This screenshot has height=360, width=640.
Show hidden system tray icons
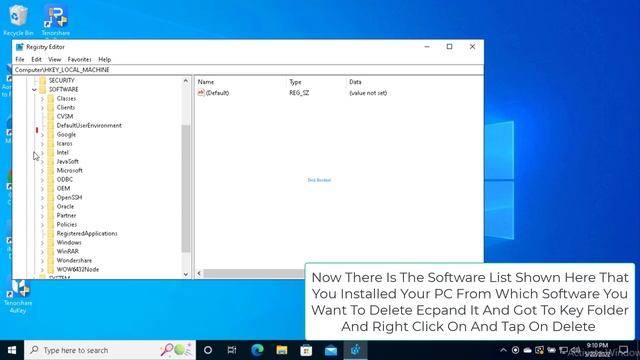tap(503, 350)
